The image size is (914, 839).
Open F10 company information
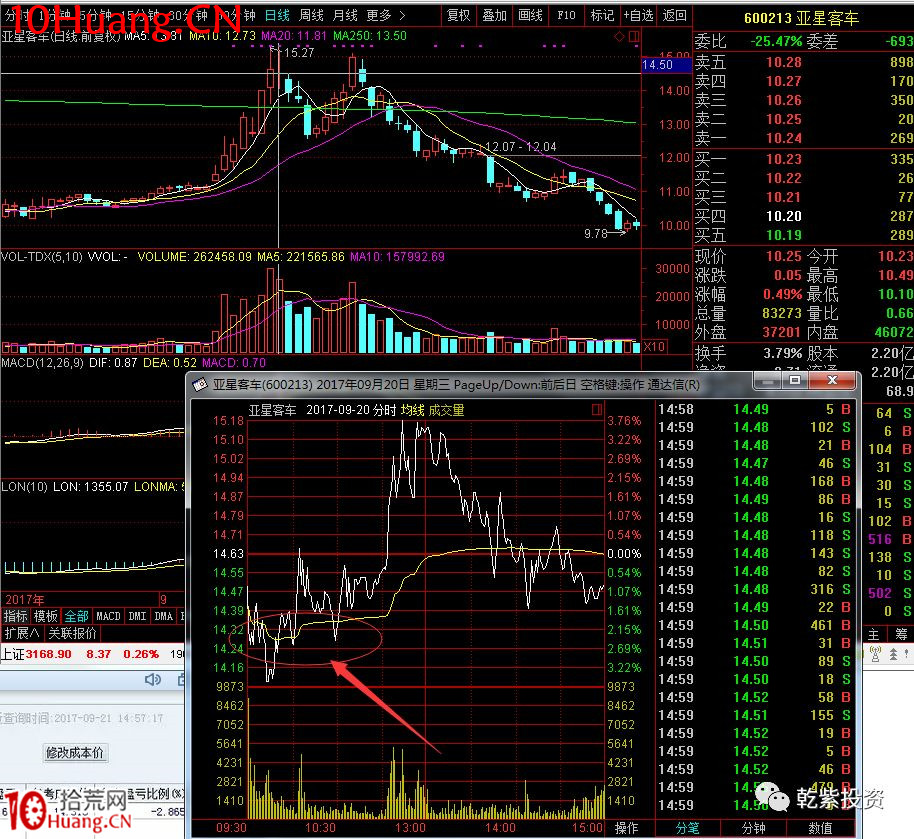pos(566,15)
